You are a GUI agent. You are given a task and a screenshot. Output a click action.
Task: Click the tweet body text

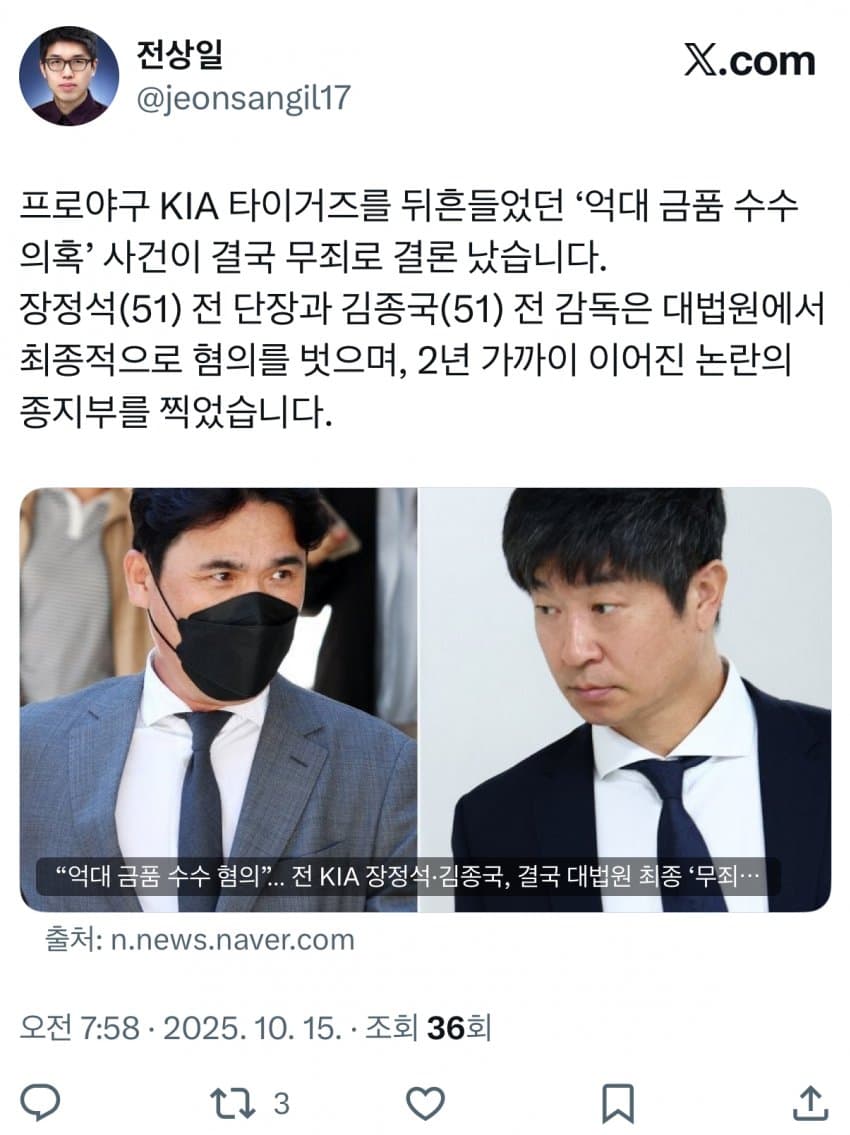click(423, 309)
